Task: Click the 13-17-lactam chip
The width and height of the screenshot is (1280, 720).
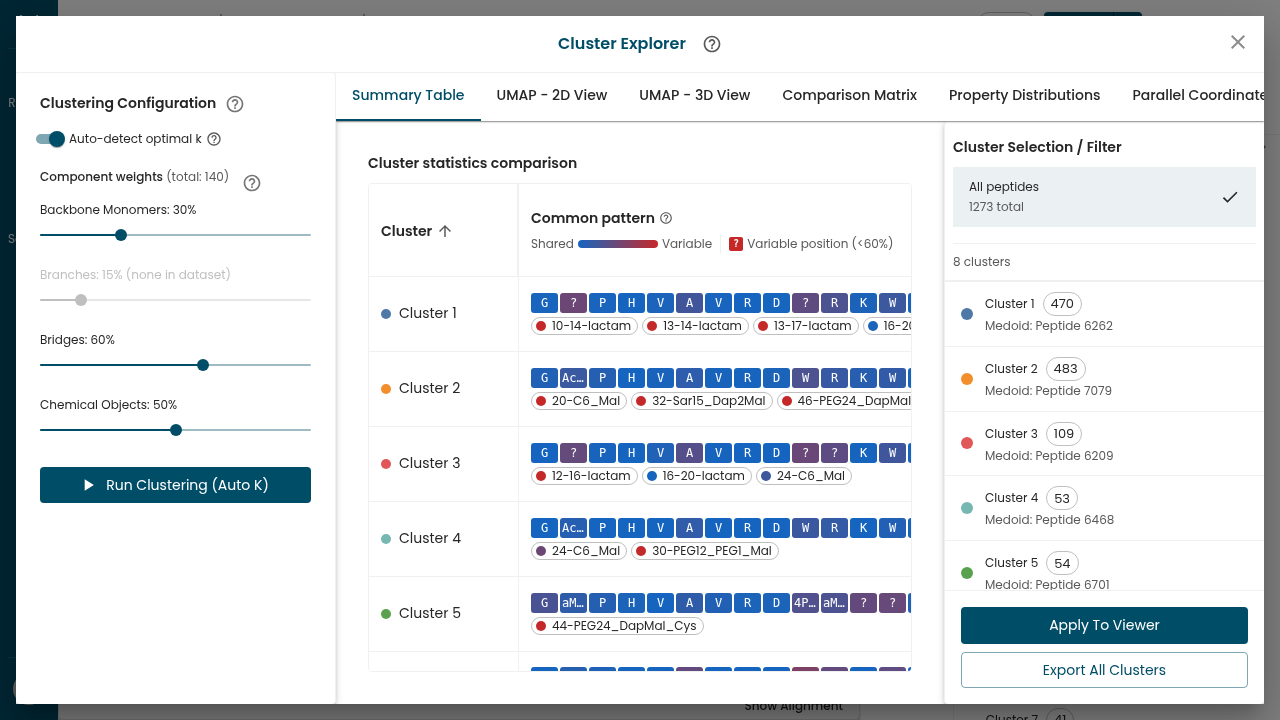Action: [x=805, y=326]
